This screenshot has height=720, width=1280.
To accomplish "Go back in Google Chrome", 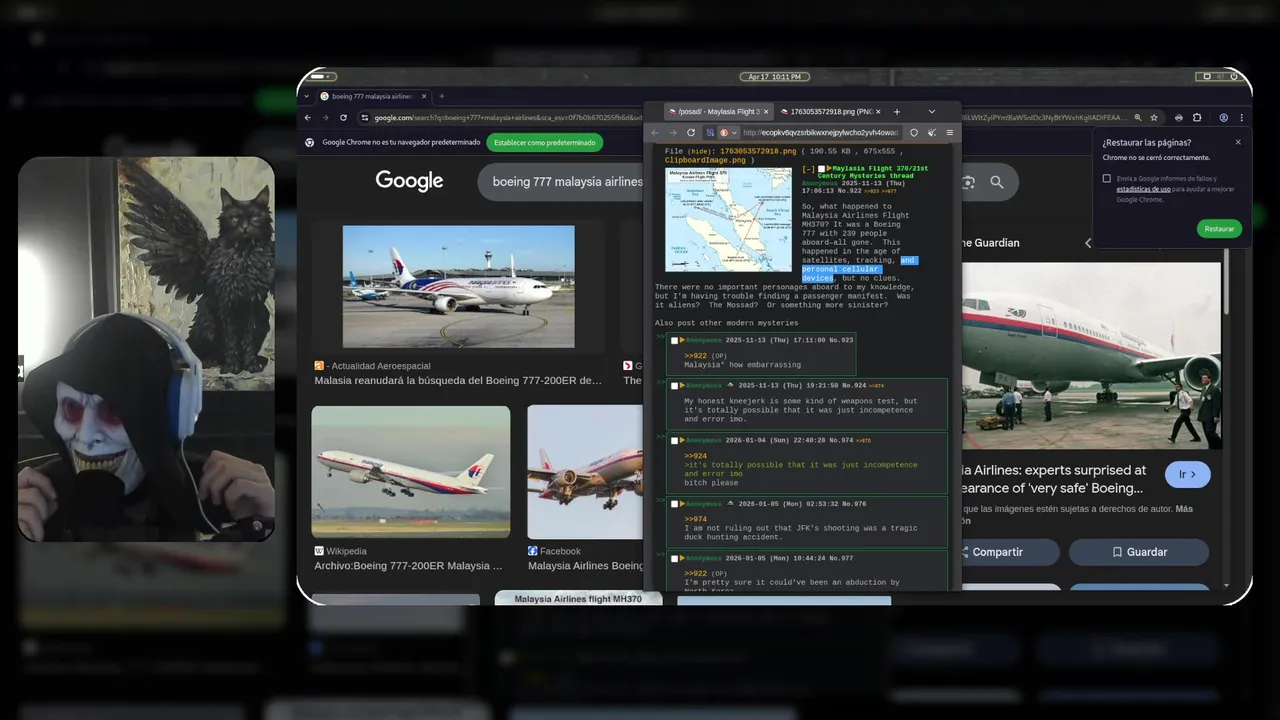I will pos(309,117).
